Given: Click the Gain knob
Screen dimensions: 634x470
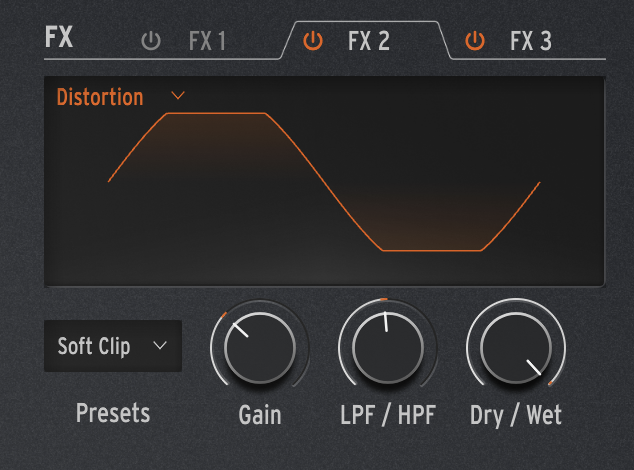Looking at the screenshot, I should (260, 348).
